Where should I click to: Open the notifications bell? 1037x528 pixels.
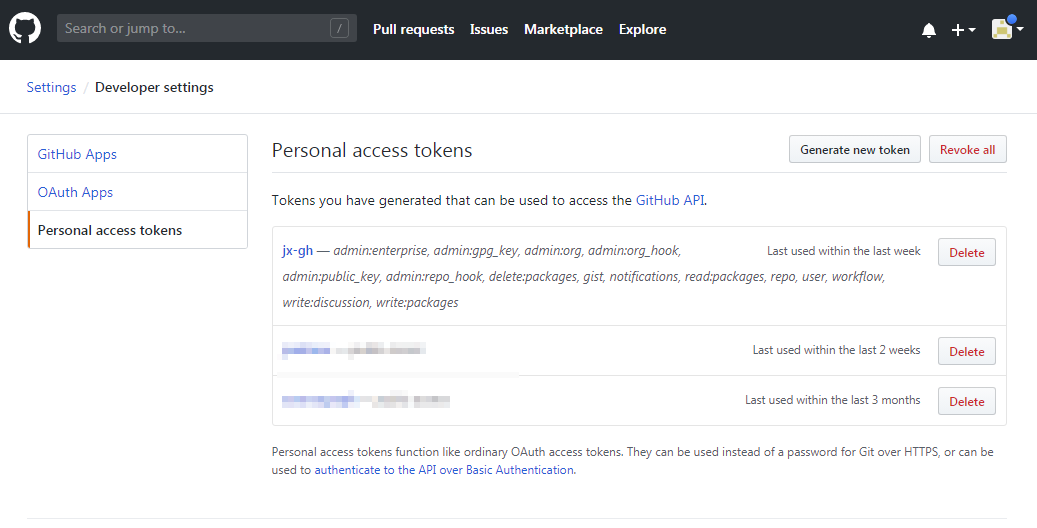tap(929, 30)
